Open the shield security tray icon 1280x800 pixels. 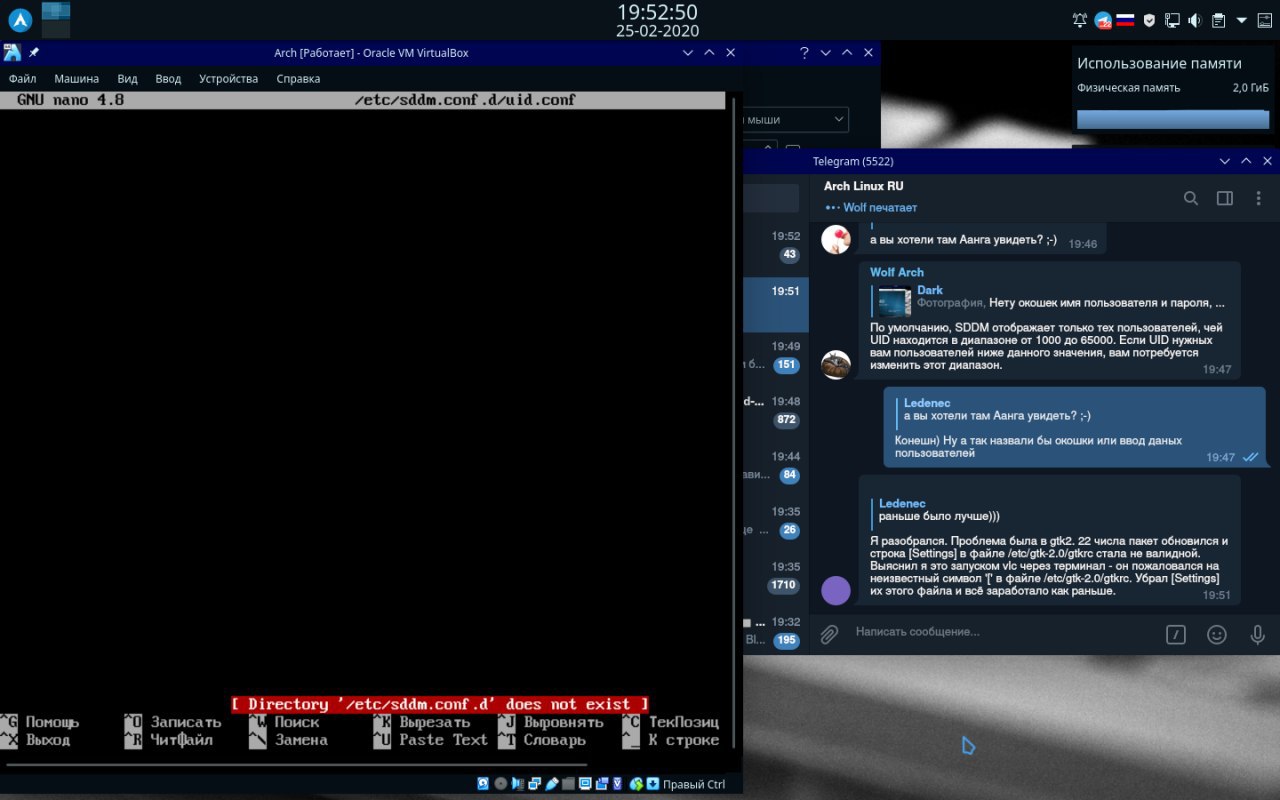click(1150, 20)
